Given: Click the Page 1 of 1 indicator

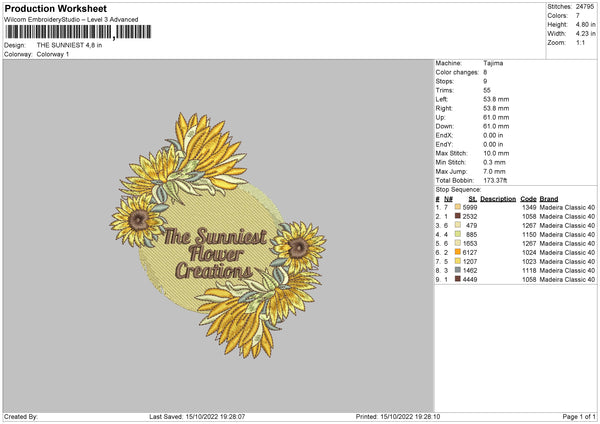Looking at the screenshot, I should pos(579,417).
